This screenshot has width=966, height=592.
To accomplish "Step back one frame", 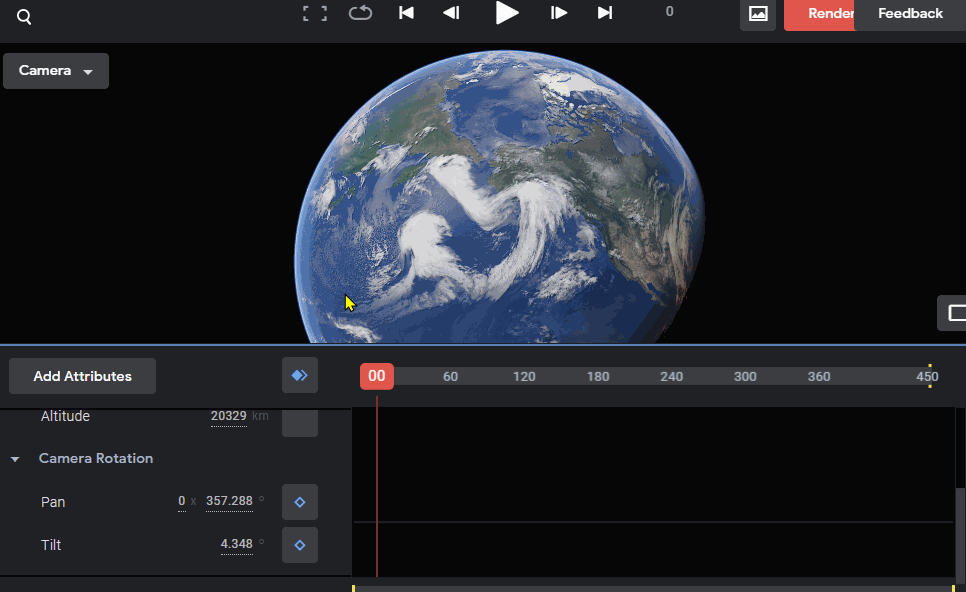I will tap(452, 13).
